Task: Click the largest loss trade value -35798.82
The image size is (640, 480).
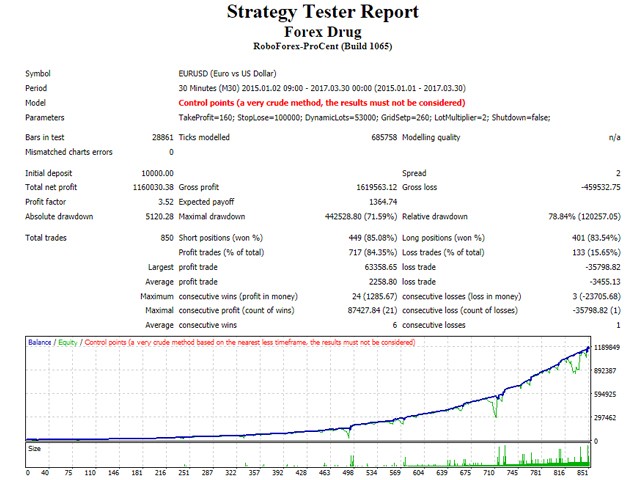Action: coord(603,267)
